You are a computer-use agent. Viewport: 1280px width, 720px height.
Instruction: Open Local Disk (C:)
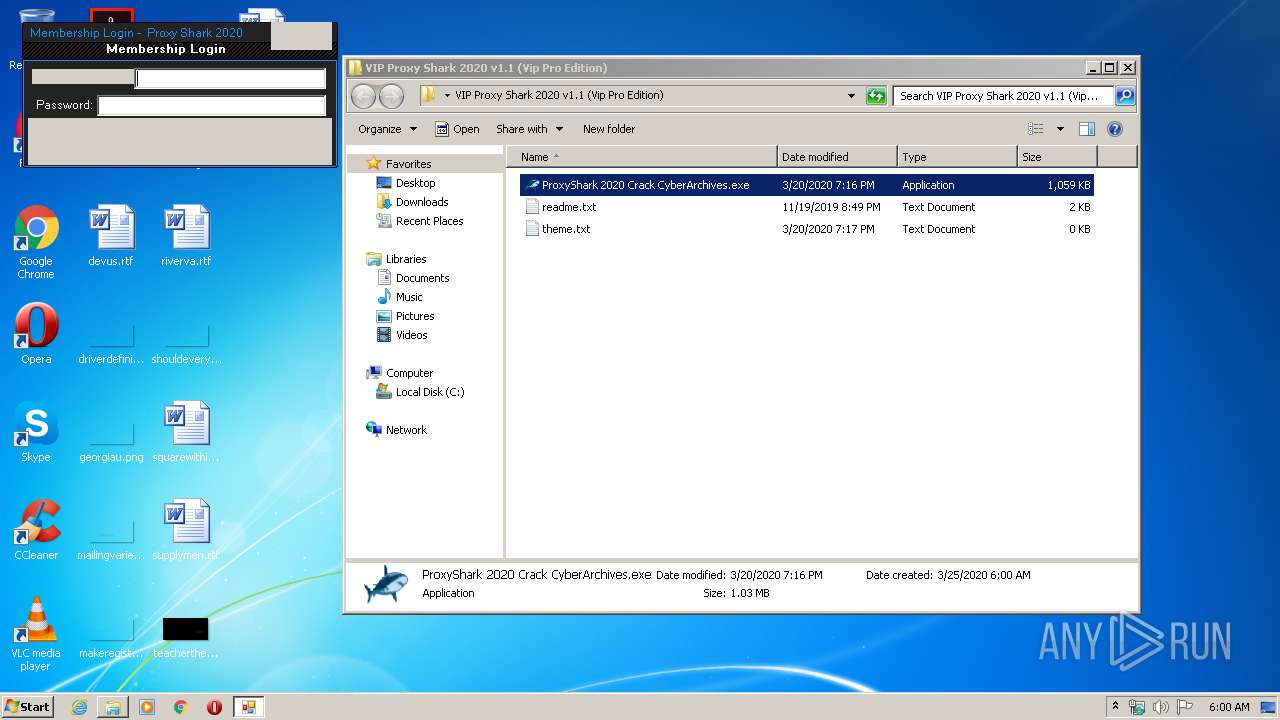pos(430,392)
